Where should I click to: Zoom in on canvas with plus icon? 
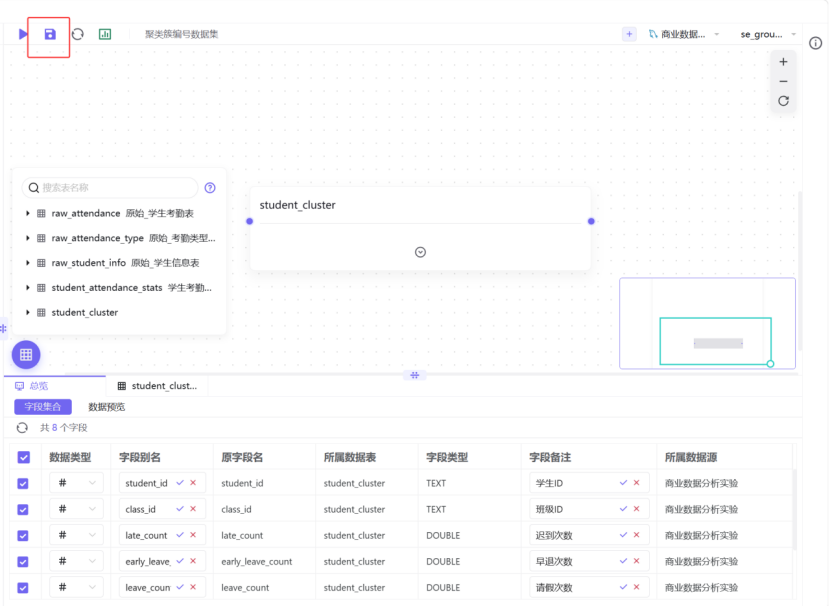783,62
